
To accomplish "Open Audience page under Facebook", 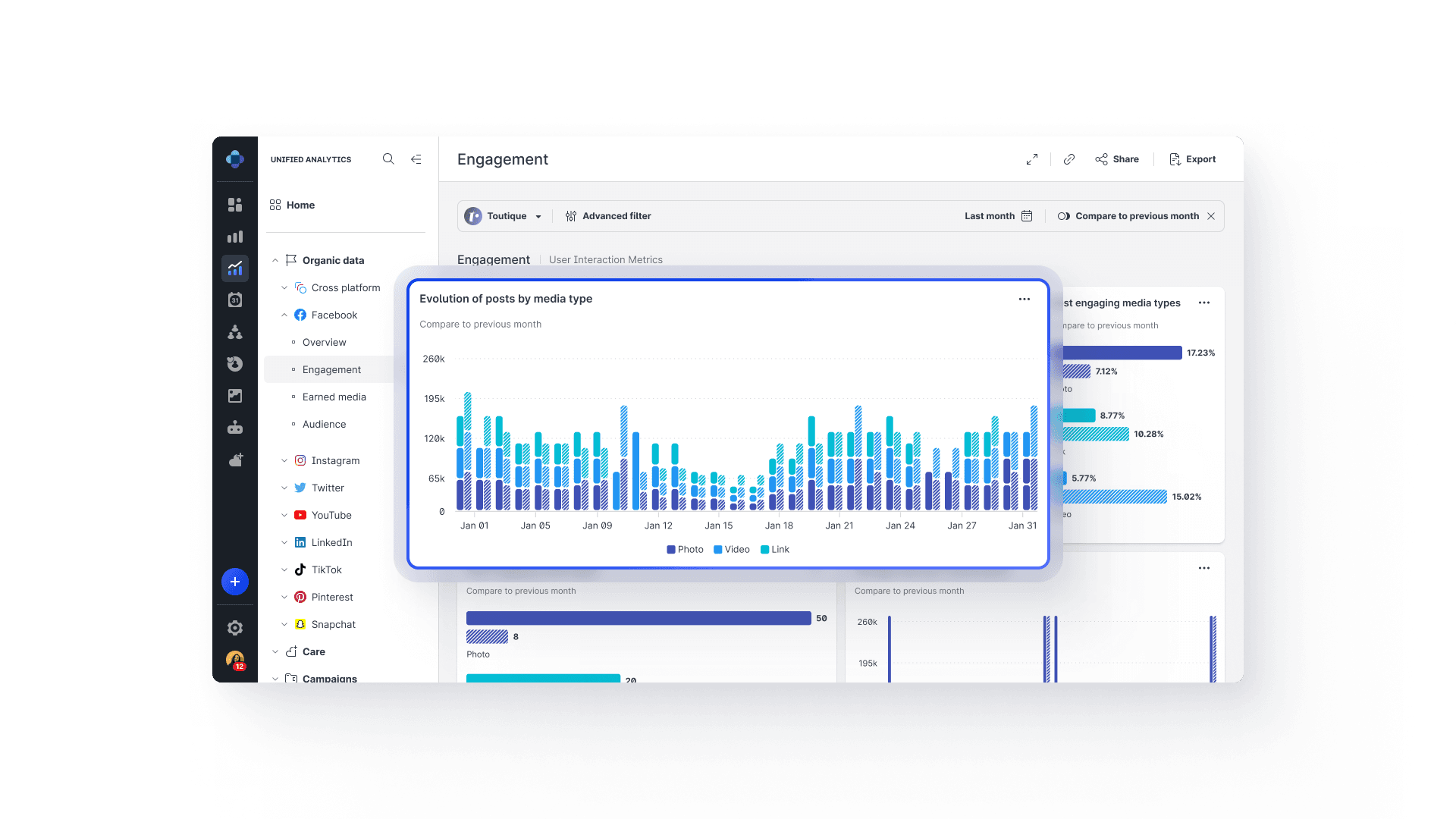I will pyautogui.click(x=324, y=424).
